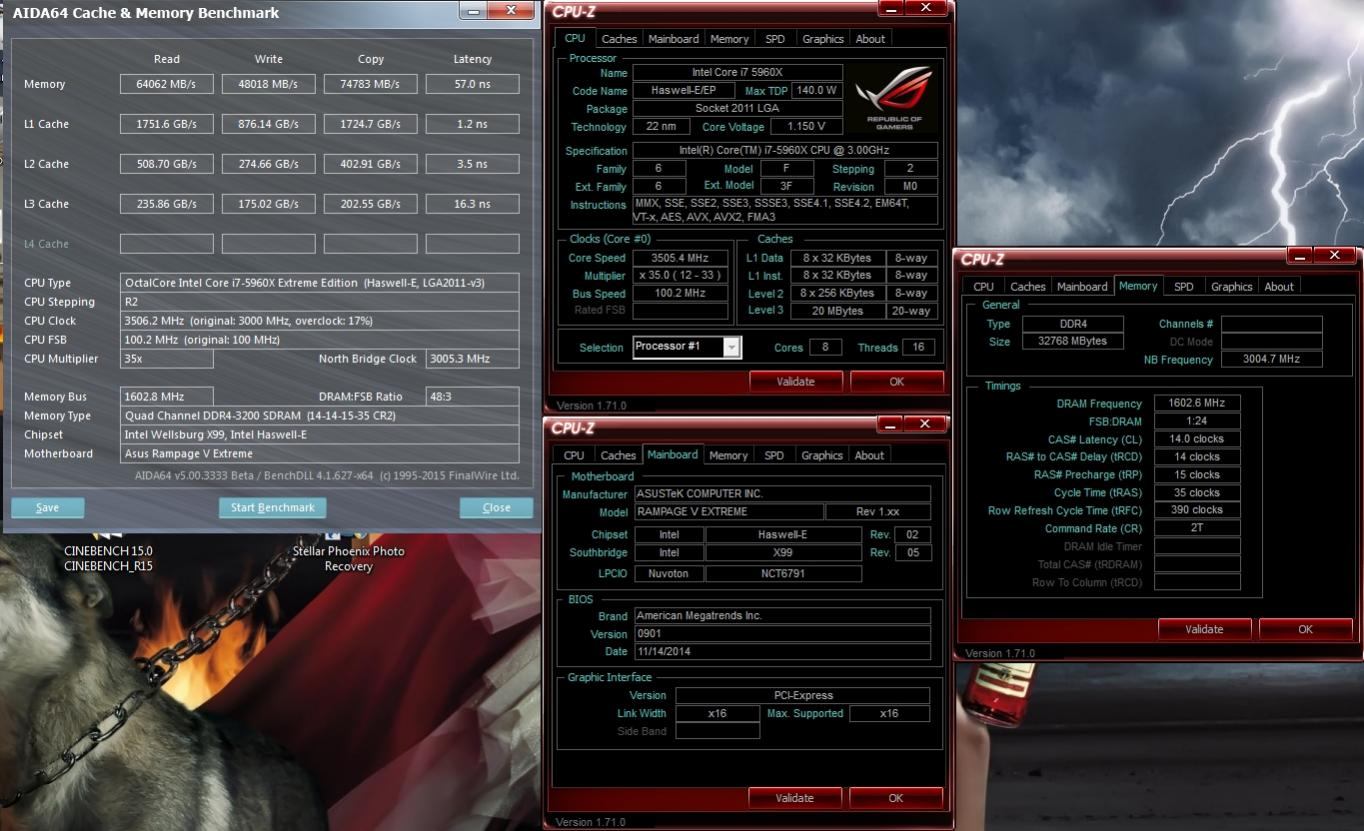The image size is (1364, 831).
Task: Open SPD tab in Mainboard CPU-Z window
Action: click(x=774, y=455)
